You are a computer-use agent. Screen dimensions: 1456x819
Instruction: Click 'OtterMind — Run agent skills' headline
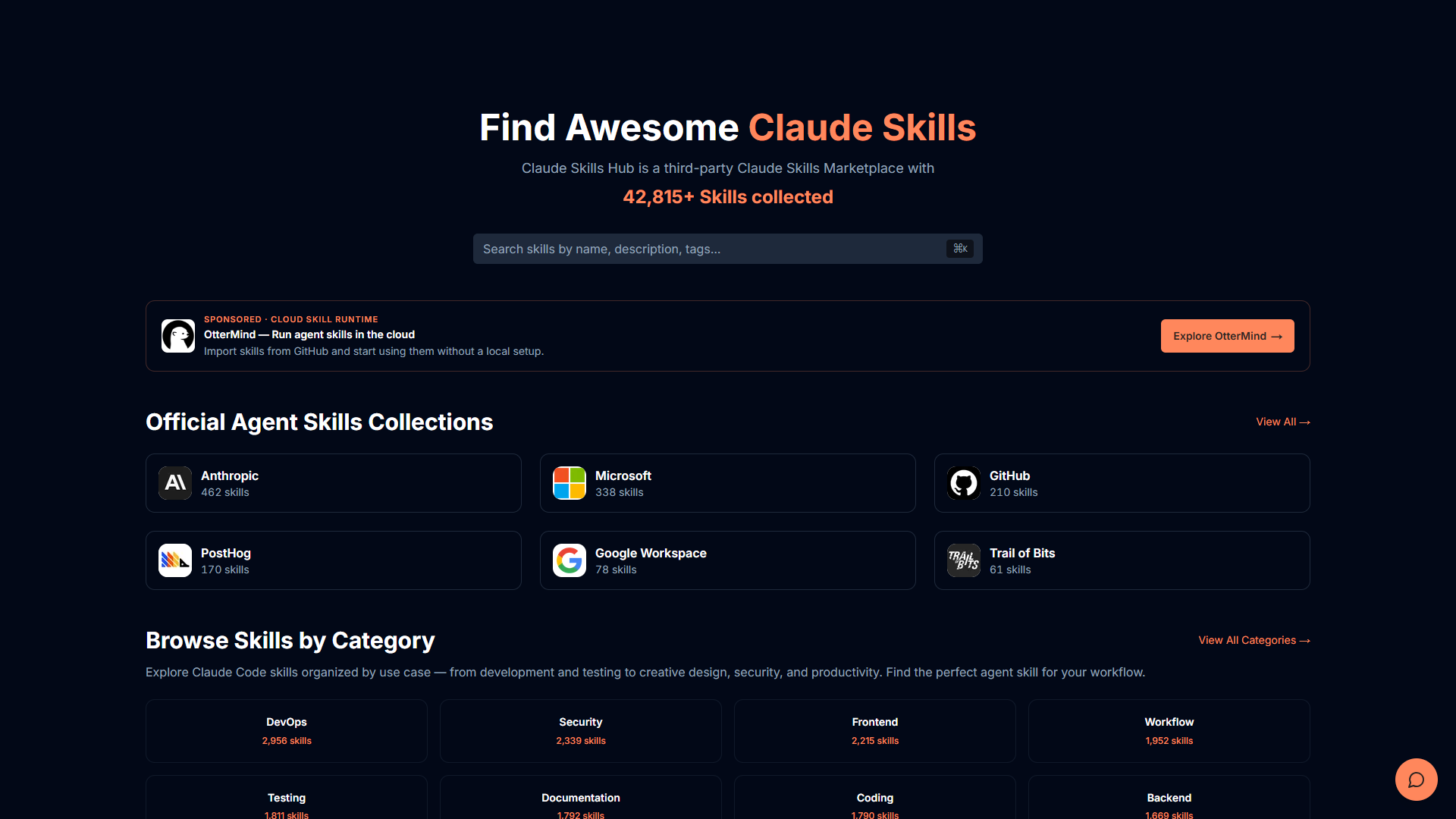[x=309, y=334]
